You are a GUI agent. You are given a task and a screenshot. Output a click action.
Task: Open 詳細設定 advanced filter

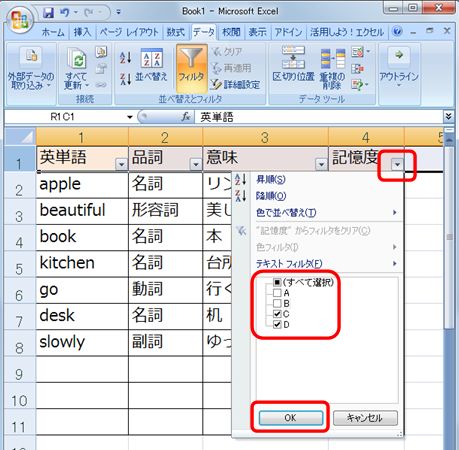[236, 84]
